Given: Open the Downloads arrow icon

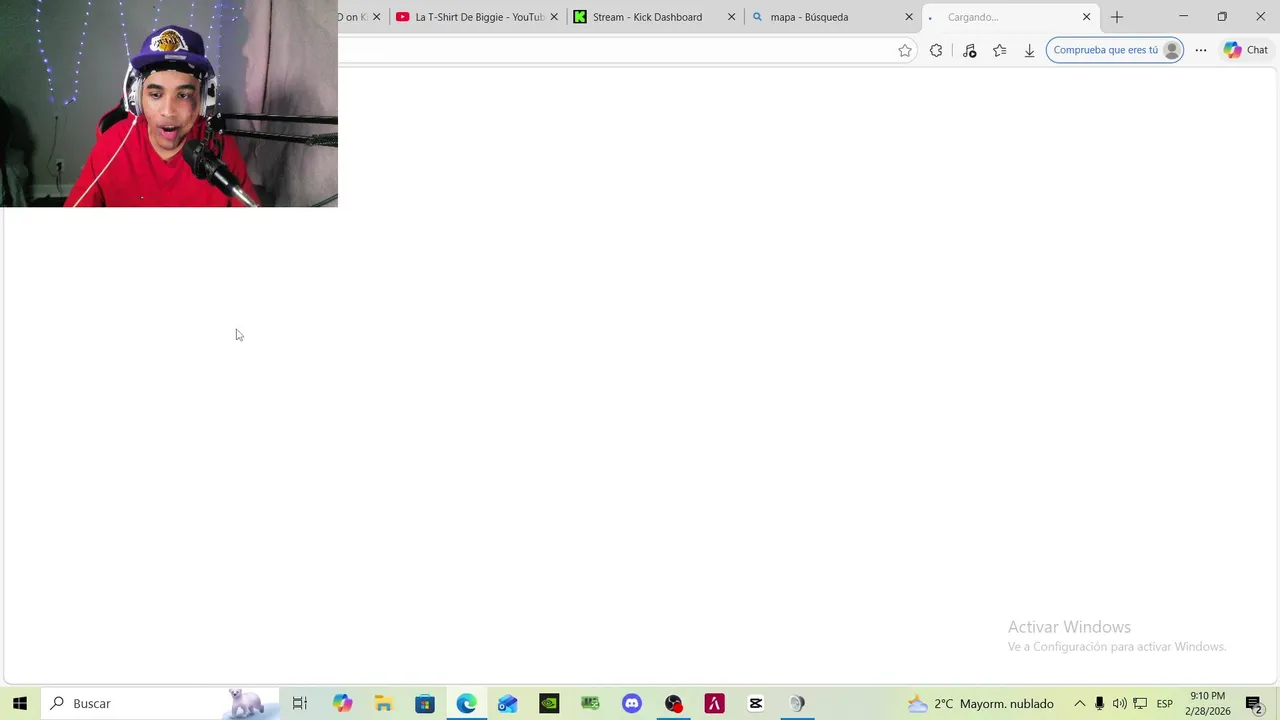Looking at the screenshot, I should [1029, 50].
